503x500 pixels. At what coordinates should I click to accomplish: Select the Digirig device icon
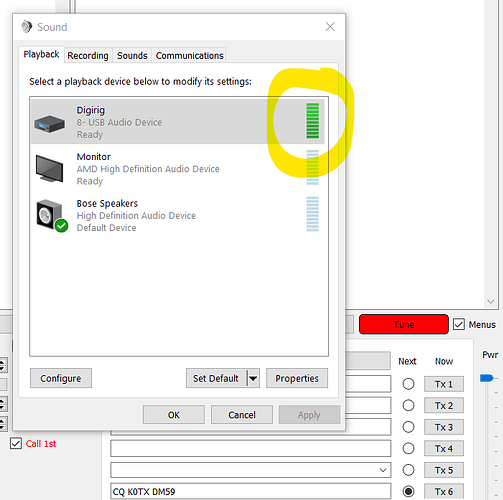coord(49,124)
